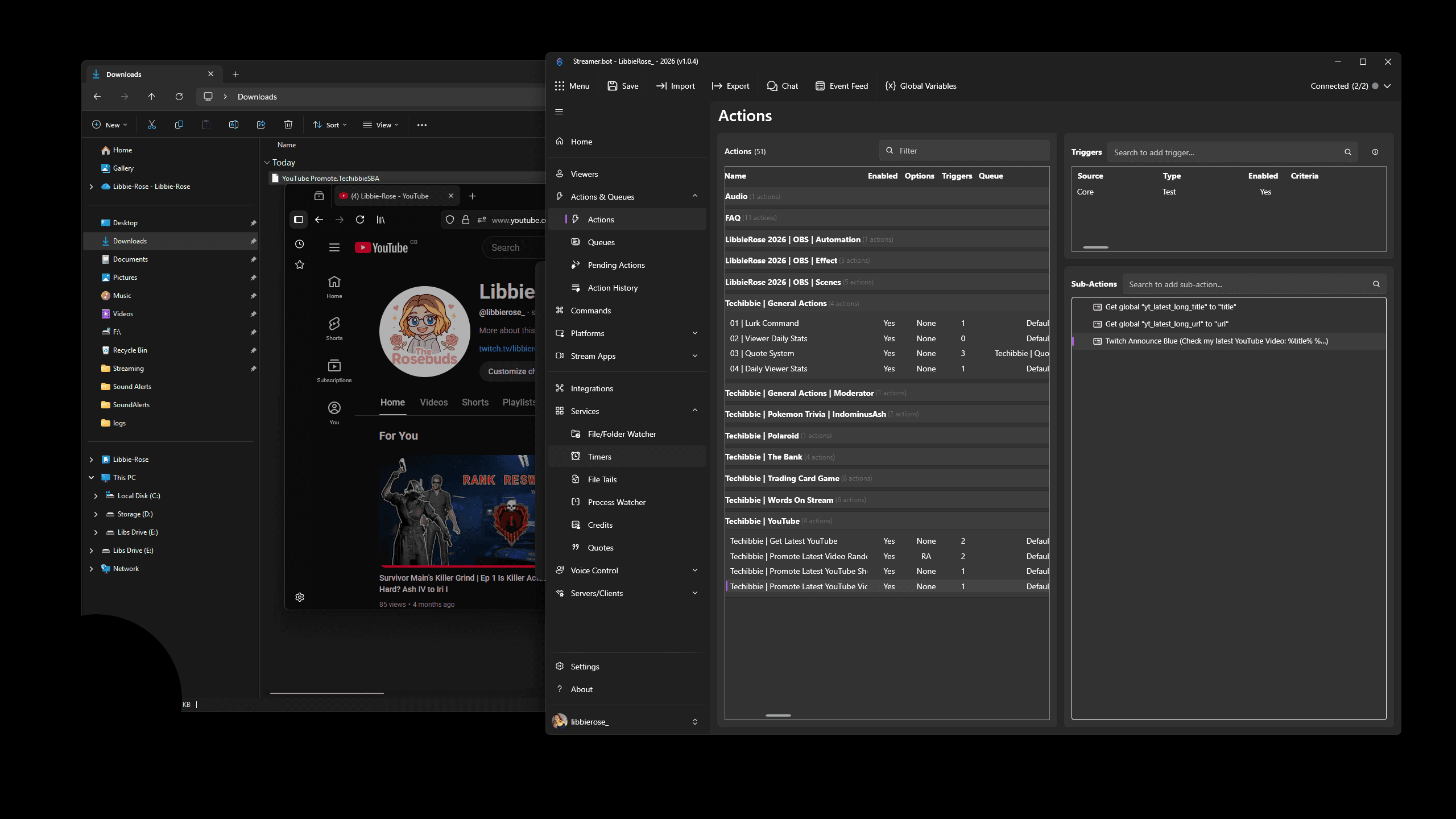Click the Export arrow icon
The width and height of the screenshot is (1456, 819).
(717, 86)
